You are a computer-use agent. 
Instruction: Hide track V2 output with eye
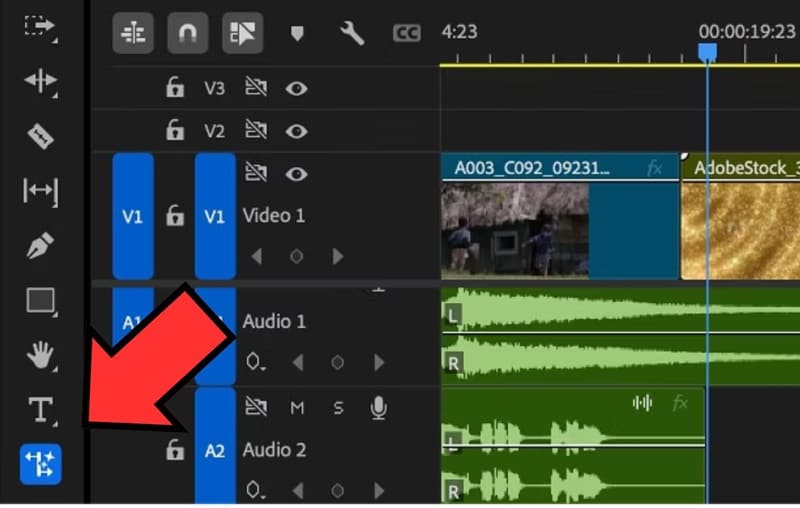click(296, 132)
